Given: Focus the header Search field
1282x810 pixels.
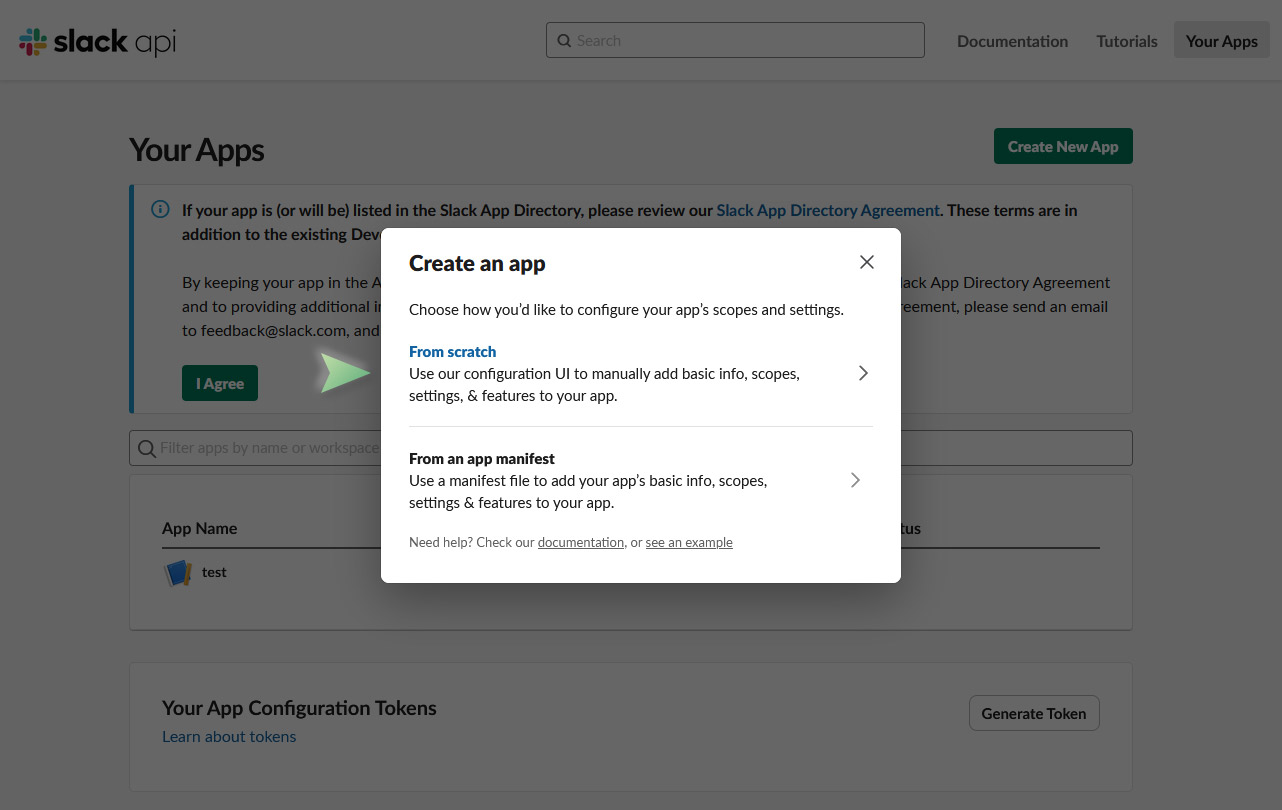Looking at the screenshot, I should pyautogui.click(x=735, y=40).
